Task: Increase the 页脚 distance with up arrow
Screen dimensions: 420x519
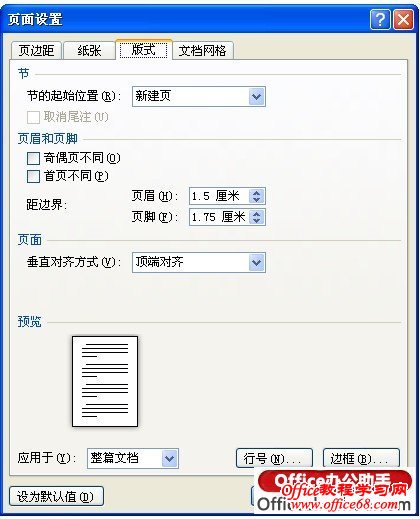Action: pos(256,214)
